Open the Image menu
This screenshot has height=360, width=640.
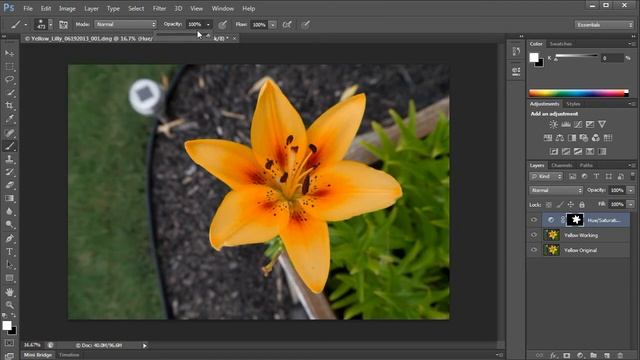[x=67, y=8]
